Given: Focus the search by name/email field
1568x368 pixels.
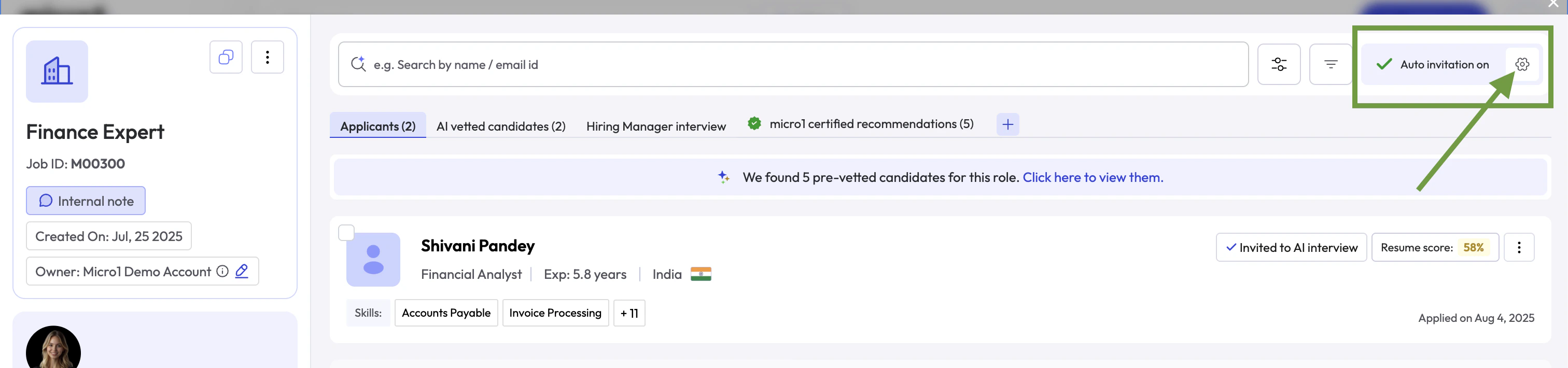Looking at the screenshot, I should click(793, 64).
